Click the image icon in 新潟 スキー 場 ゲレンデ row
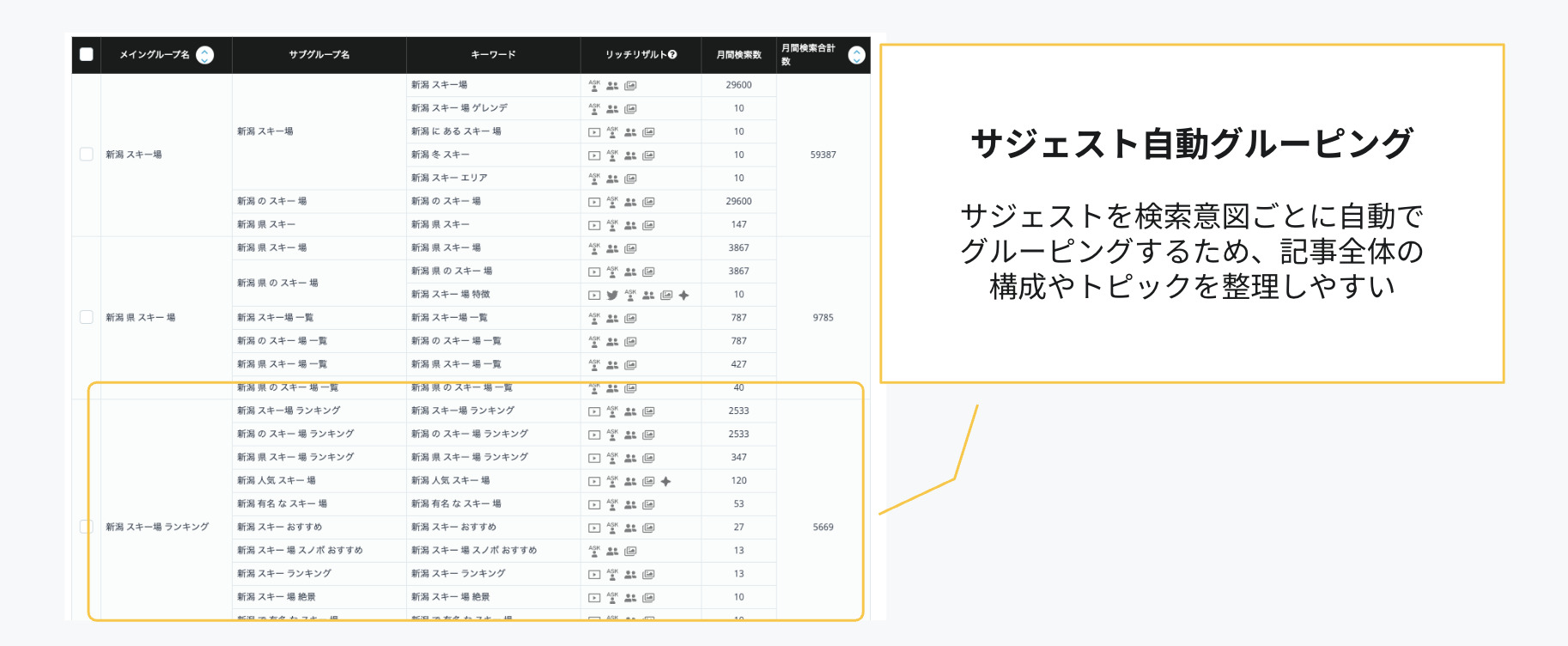This screenshot has height=646, width=1568. click(630, 109)
